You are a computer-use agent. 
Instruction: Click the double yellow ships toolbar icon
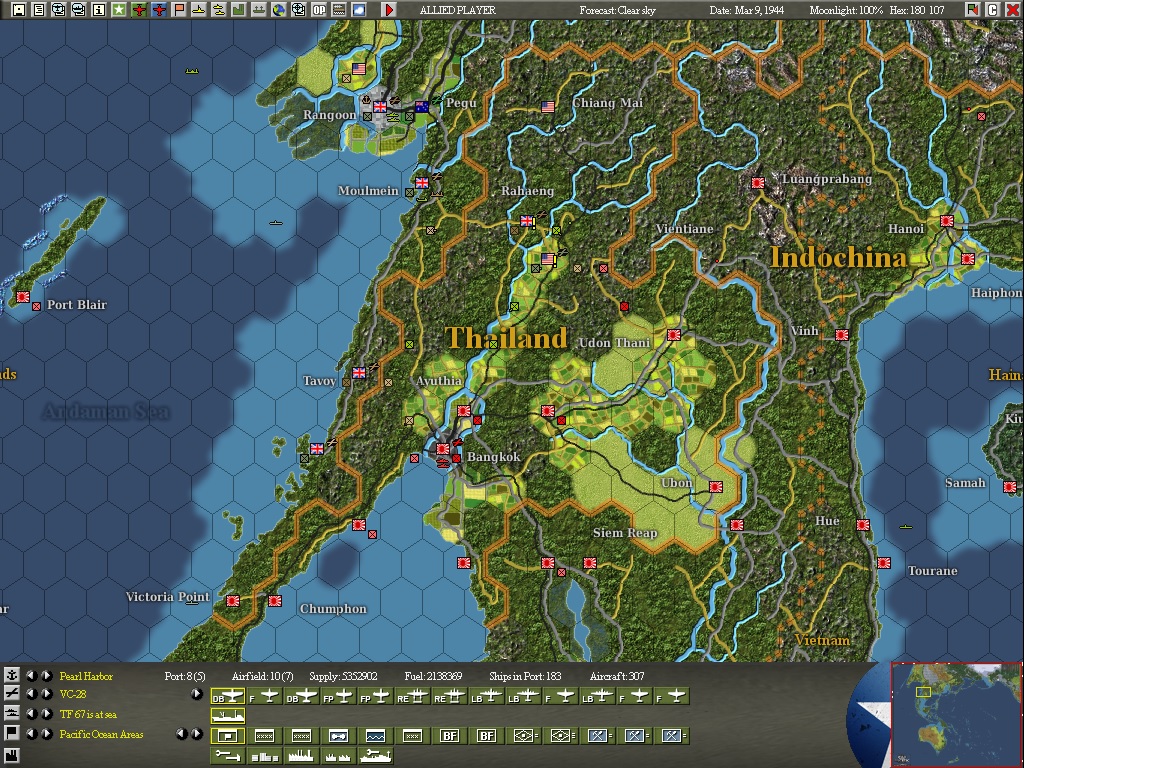click(x=218, y=10)
